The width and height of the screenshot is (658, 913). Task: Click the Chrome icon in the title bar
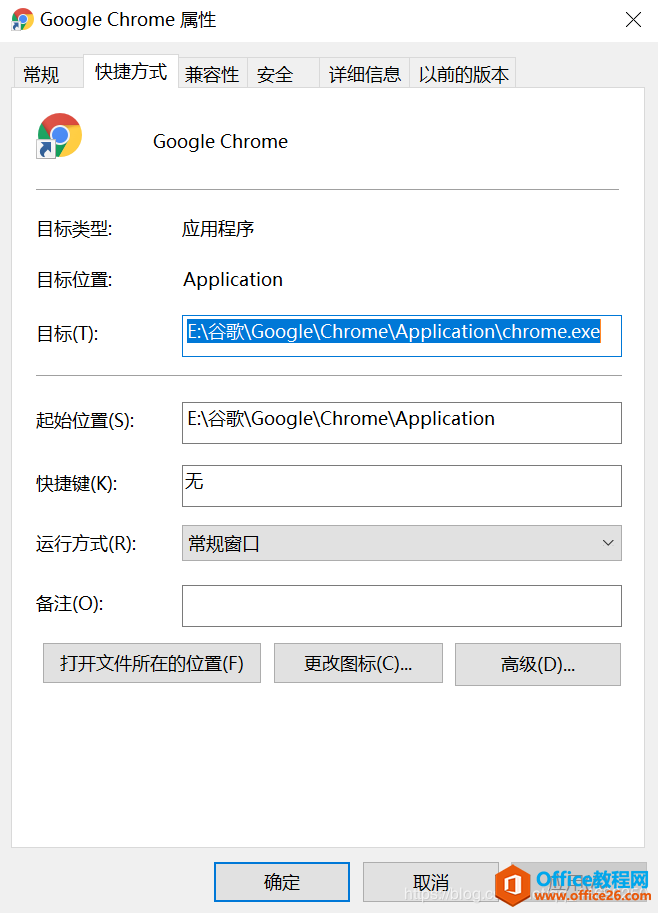22,19
